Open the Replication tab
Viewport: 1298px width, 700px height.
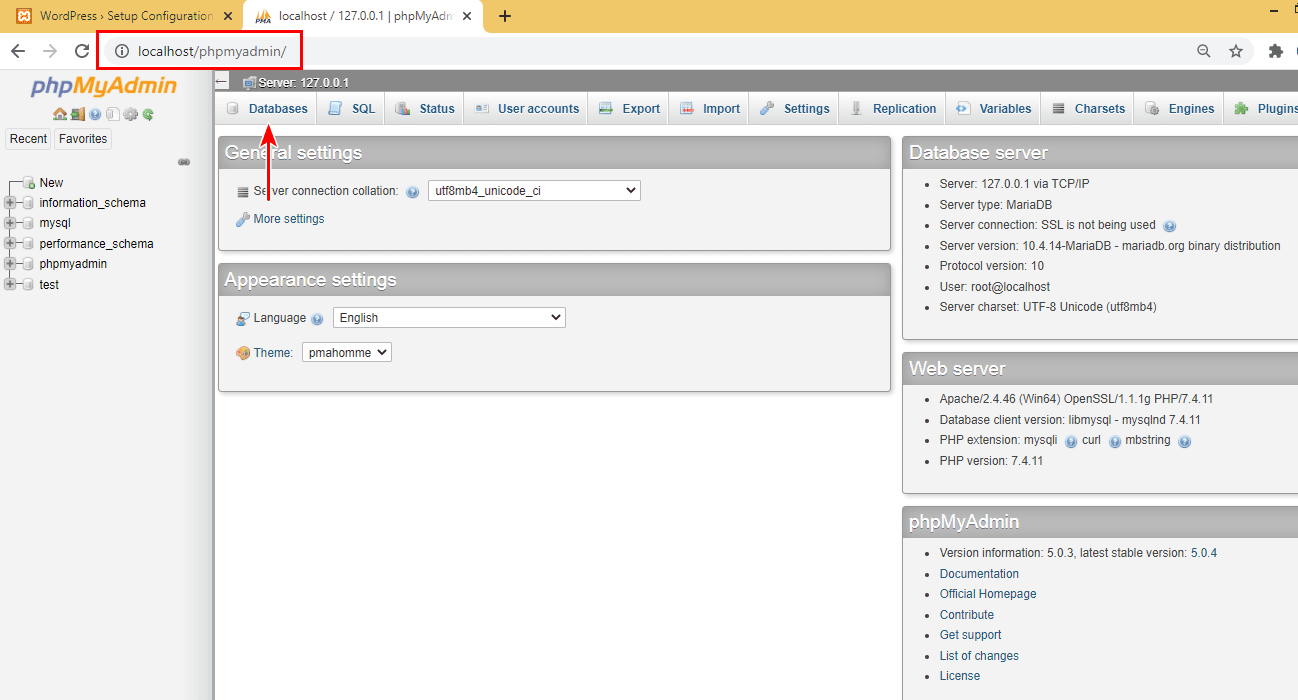[x=893, y=109]
